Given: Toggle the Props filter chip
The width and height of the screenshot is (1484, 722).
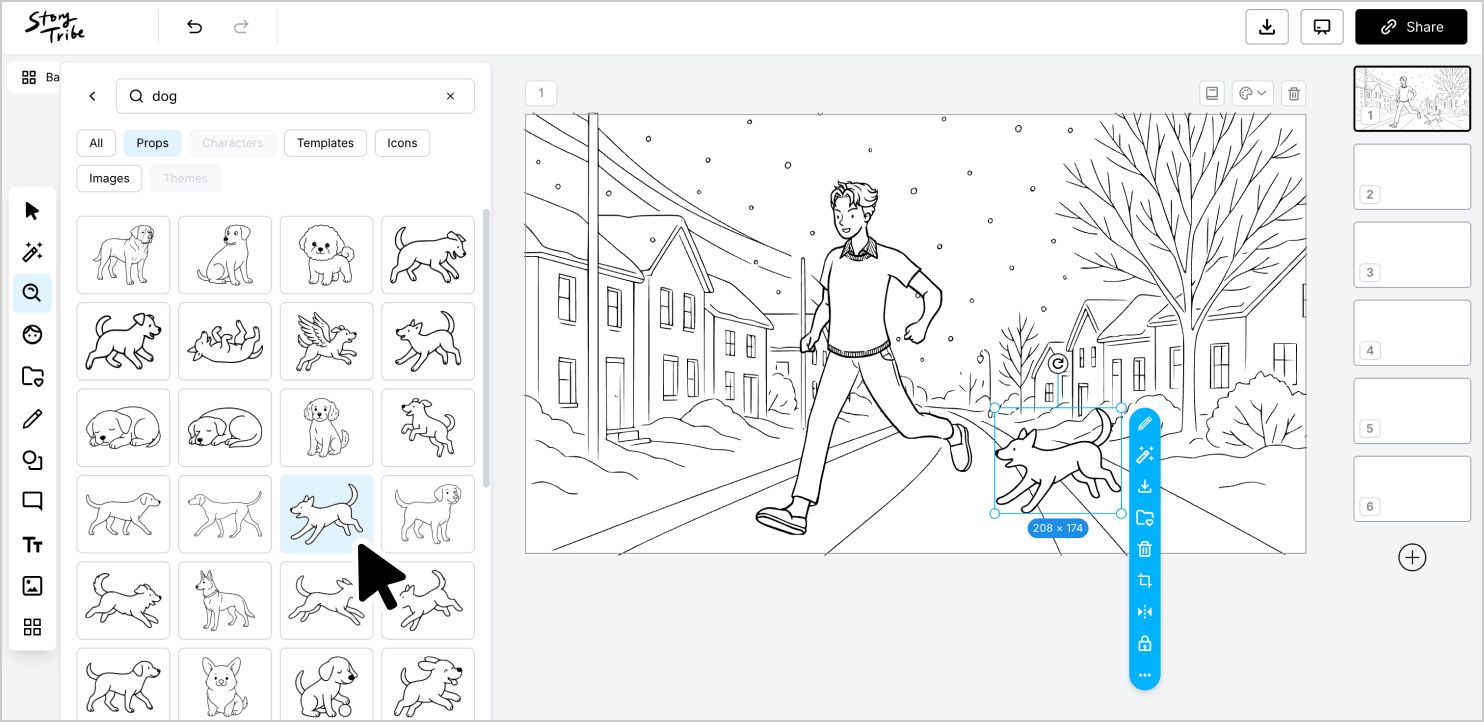Looking at the screenshot, I should click(x=152, y=143).
